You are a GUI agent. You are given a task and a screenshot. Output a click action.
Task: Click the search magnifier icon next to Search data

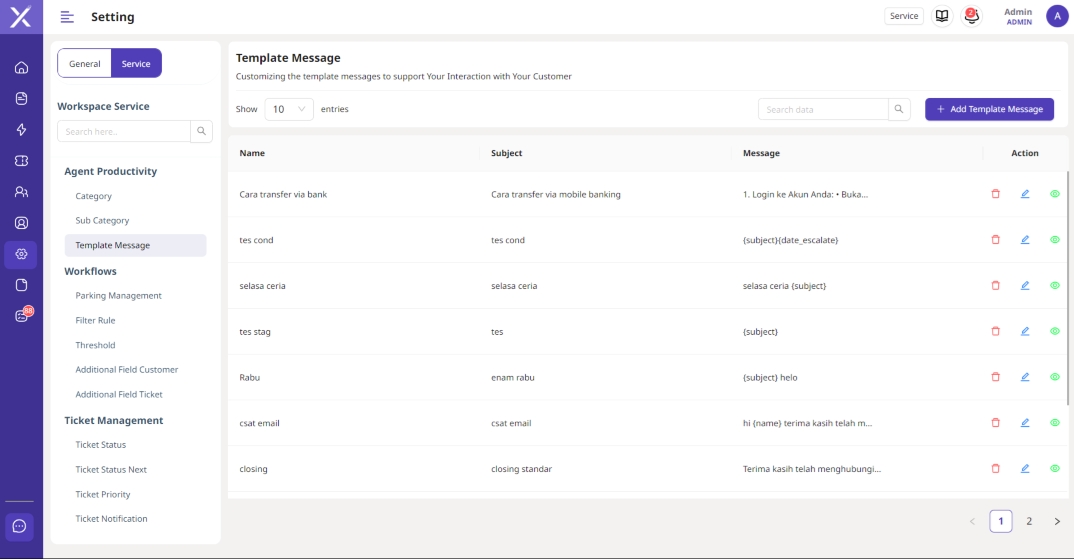point(899,109)
